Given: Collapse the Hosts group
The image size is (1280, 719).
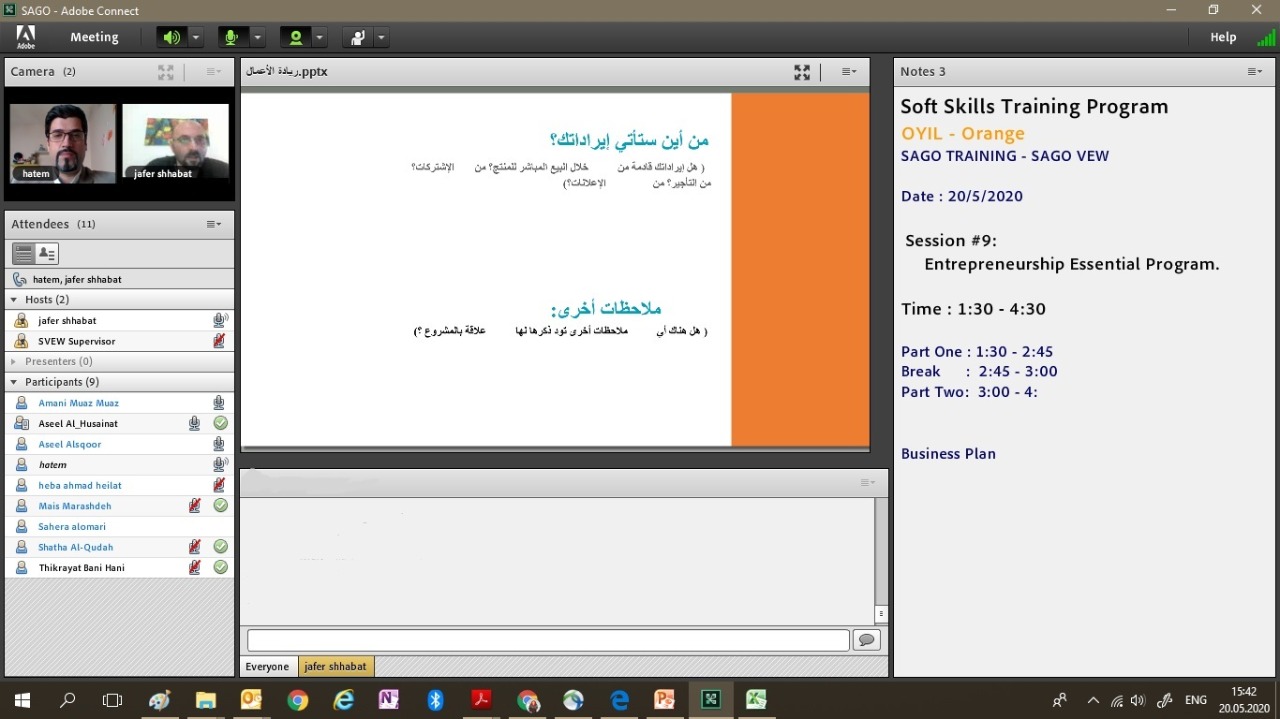Looking at the screenshot, I should 14,300.
